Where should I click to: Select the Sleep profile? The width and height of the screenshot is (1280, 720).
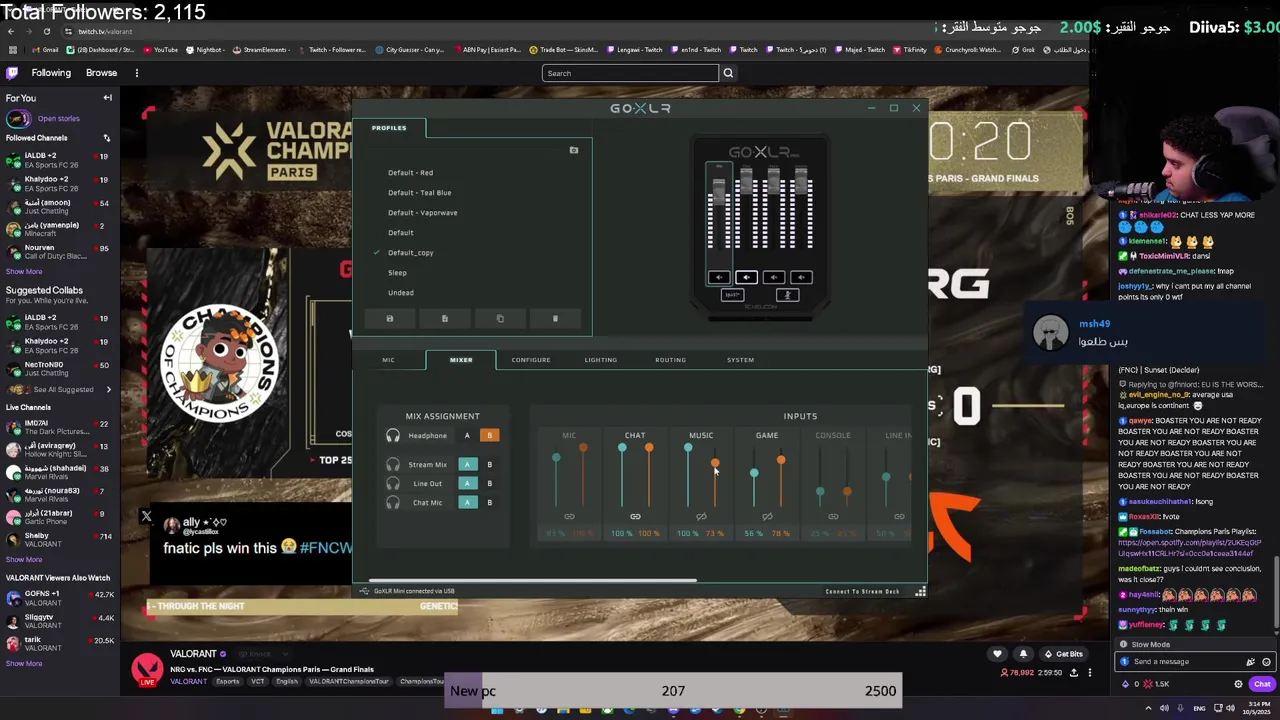tap(397, 273)
